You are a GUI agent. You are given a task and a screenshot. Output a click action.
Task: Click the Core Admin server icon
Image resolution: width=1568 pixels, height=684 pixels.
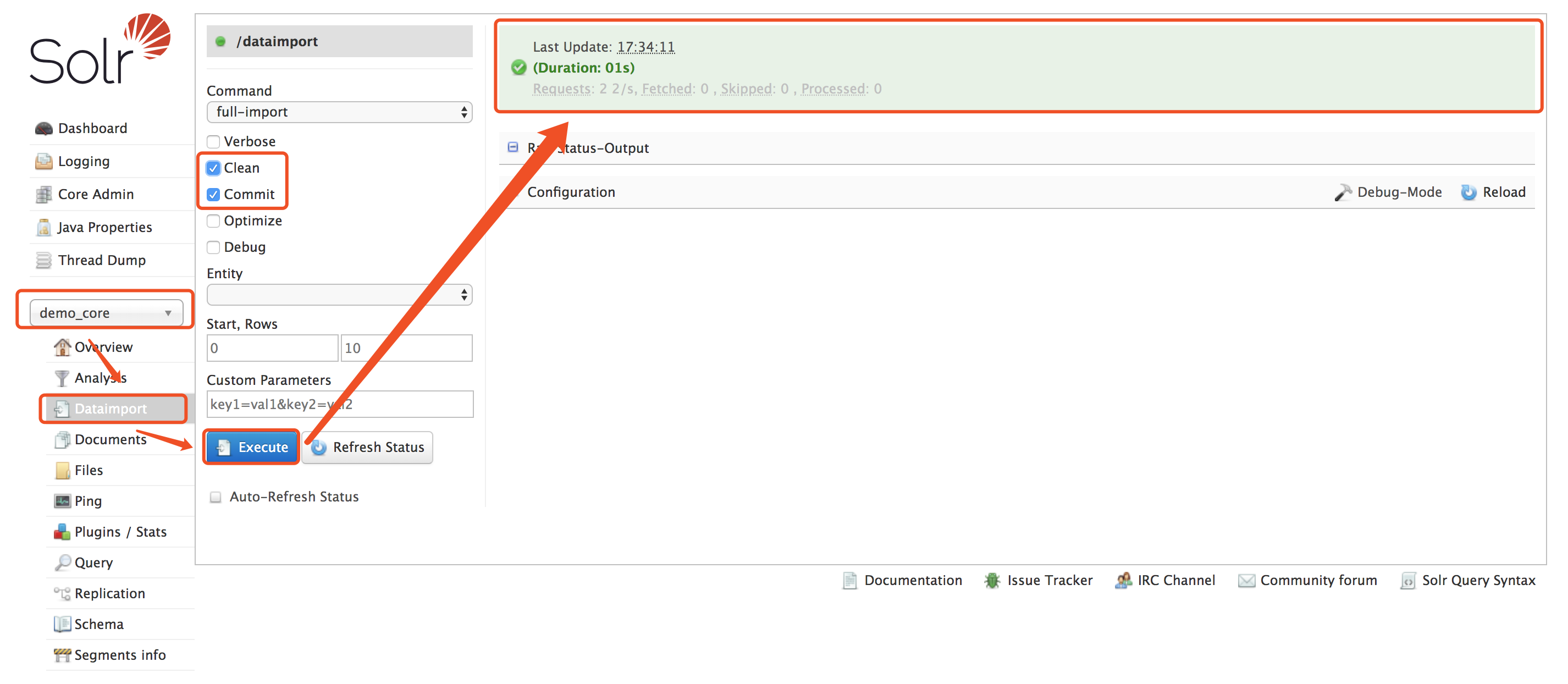[x=44, y=194]
